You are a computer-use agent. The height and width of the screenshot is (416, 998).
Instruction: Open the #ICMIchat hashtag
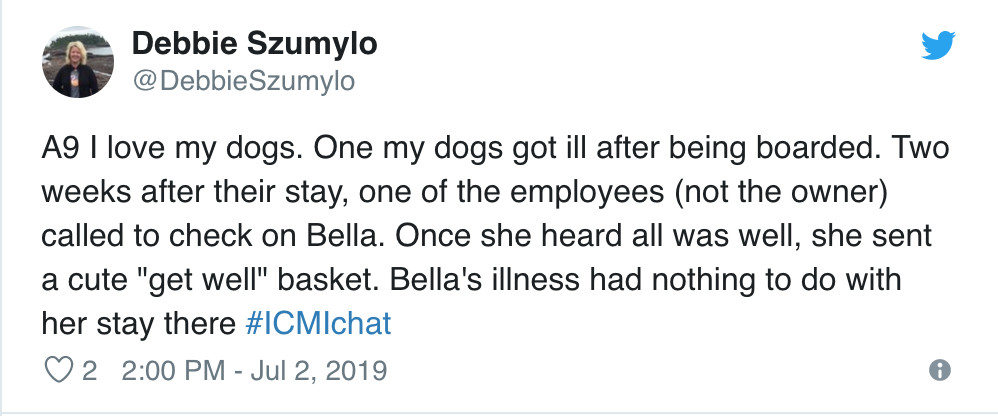click(x=317, y=324)
